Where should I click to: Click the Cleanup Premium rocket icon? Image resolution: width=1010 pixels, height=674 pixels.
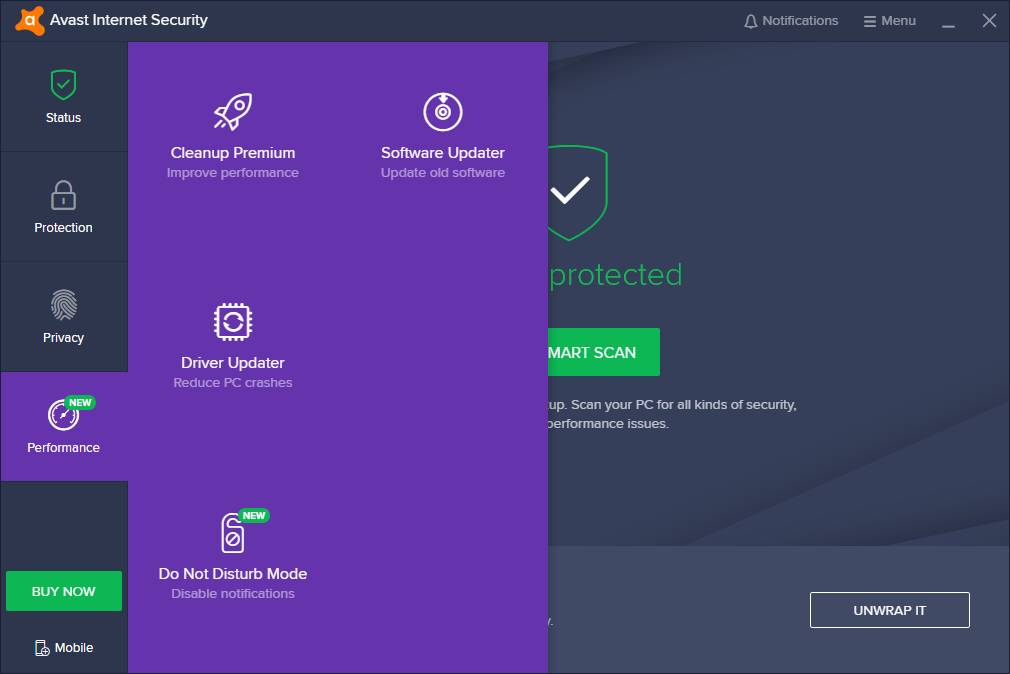coord(232,111)
